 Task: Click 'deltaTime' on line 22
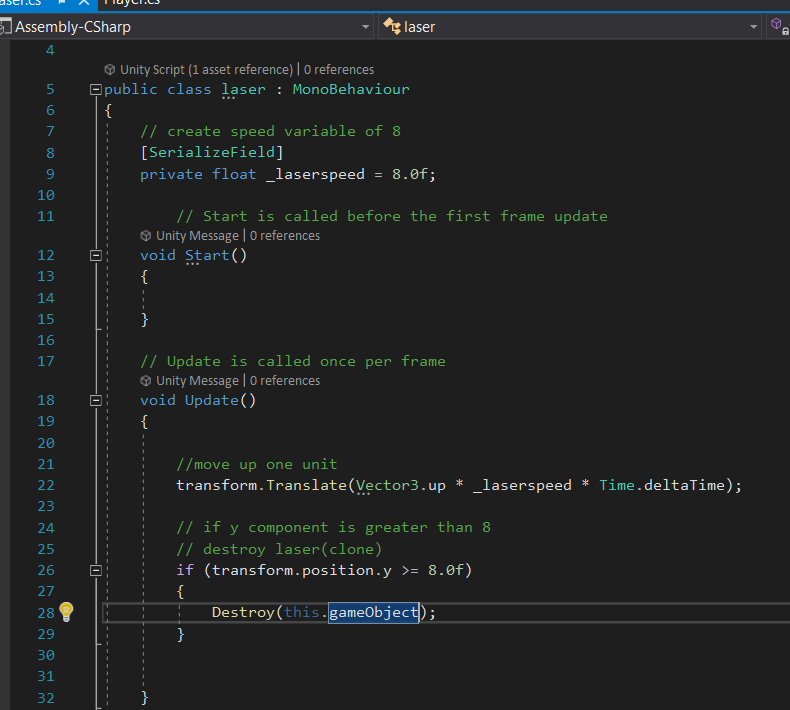[684, 485]
